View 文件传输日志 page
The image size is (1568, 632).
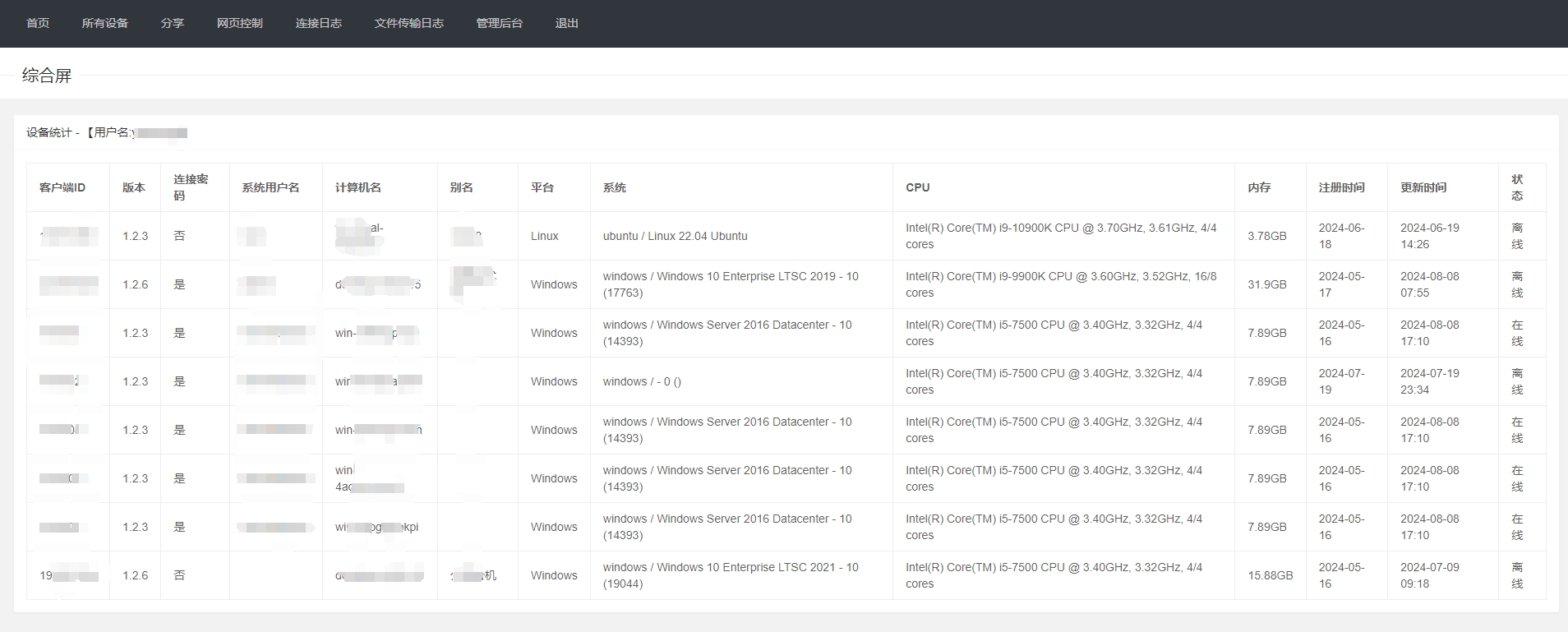click(x=408, y=23)
